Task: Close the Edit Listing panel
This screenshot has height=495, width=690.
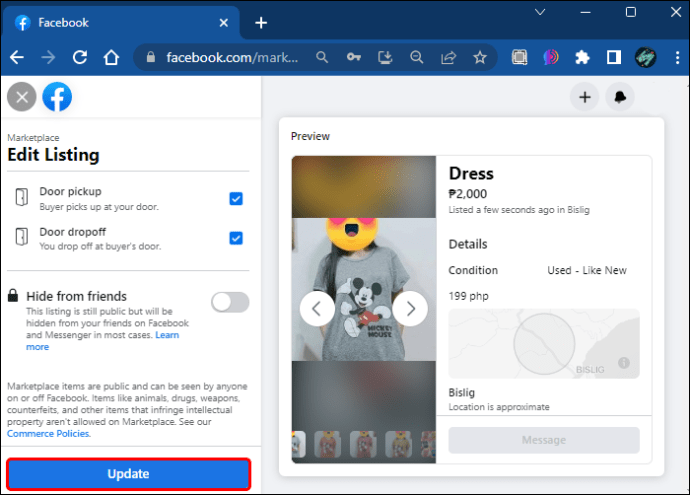Action: [x=22, y=97]
